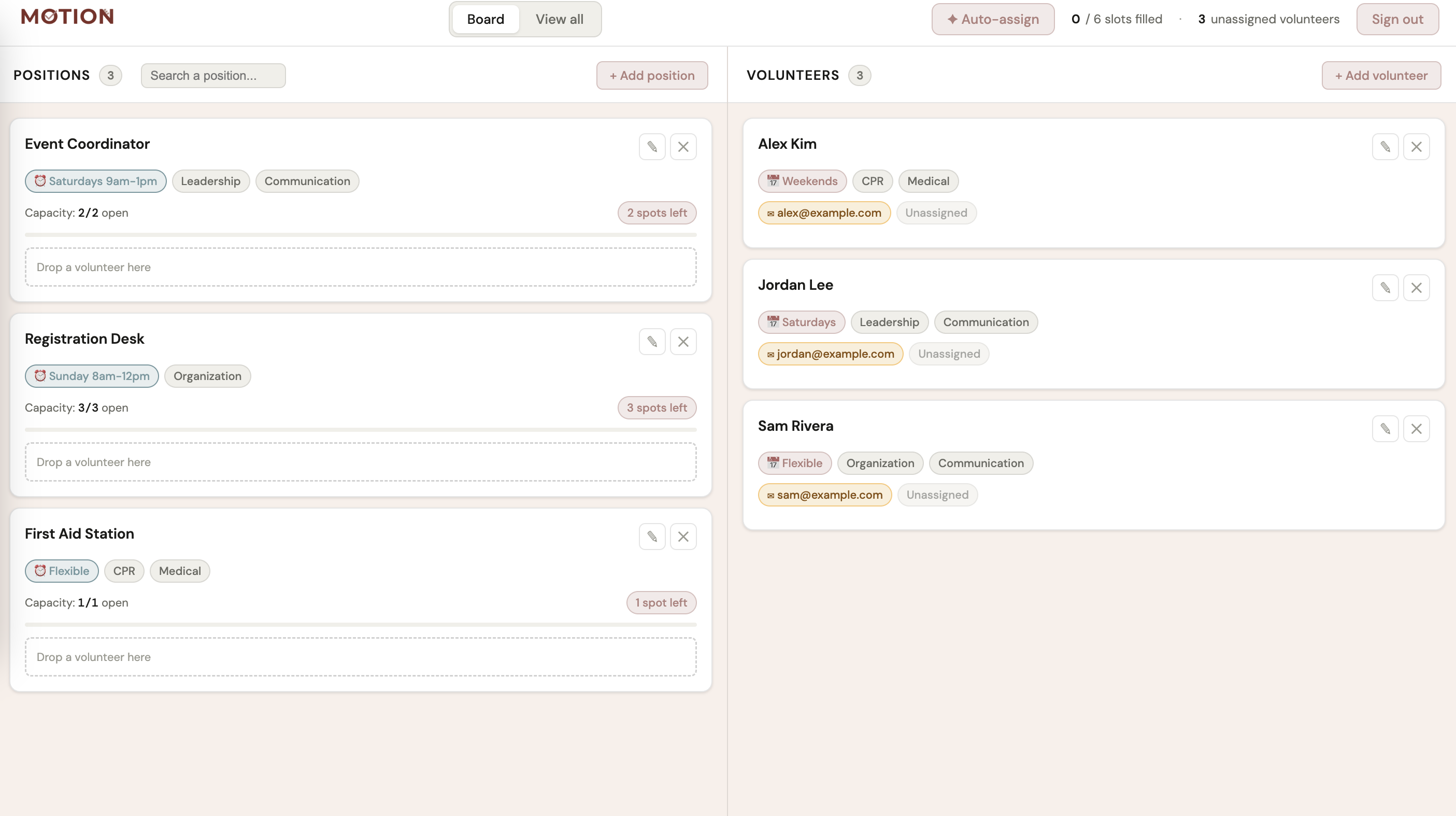1456x816 pixels.
Task: Open the alex@example.com email link
Action: (x=824, y=213)
